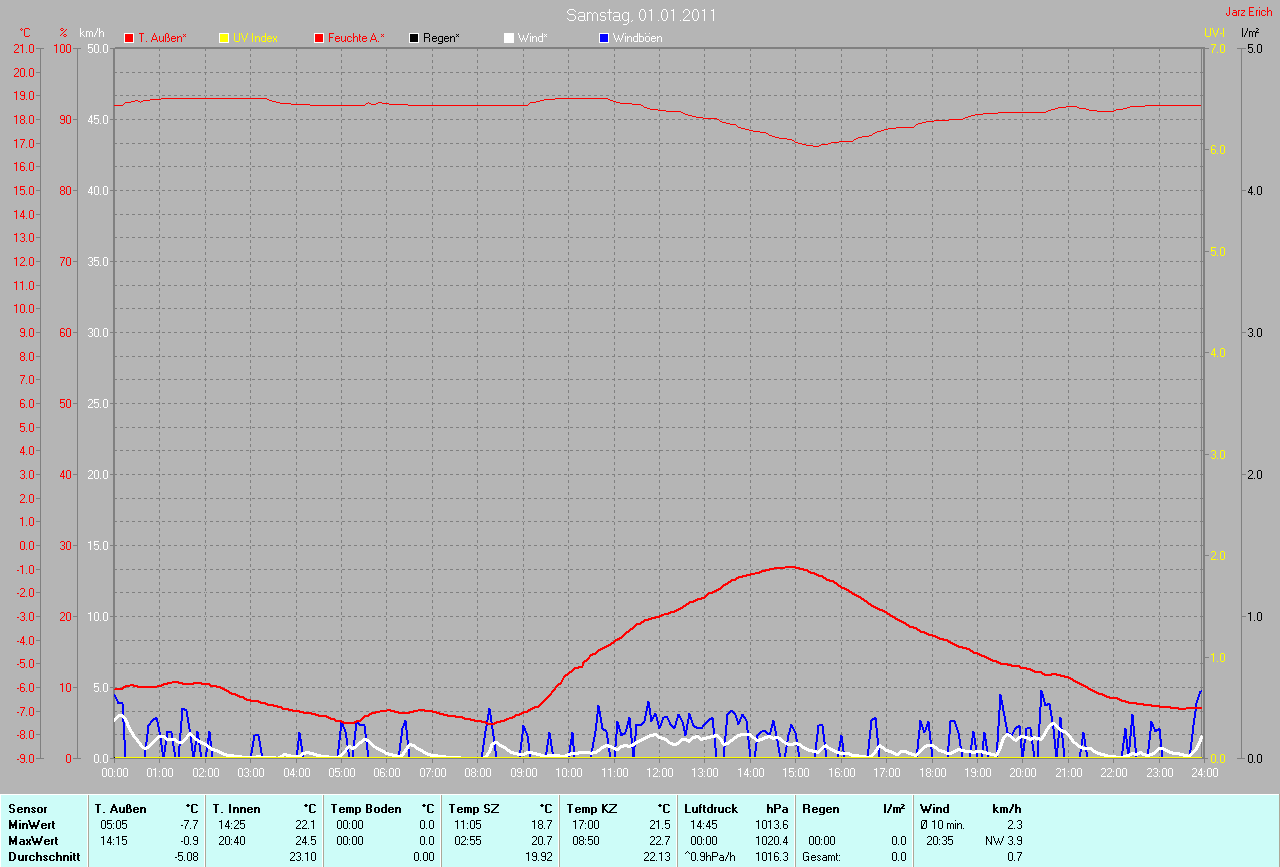
Task: Click the 'Wind' table column header
Action: 935,809
